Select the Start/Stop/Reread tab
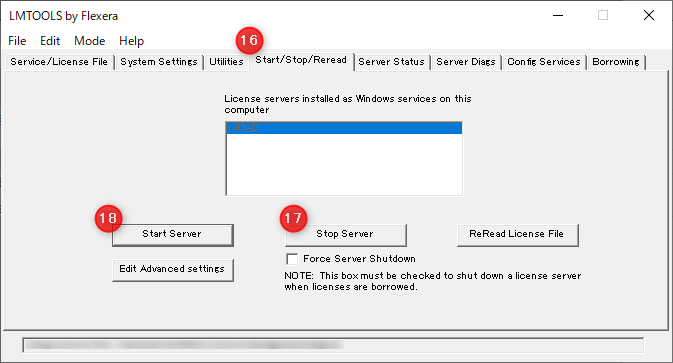The width and height of the screenshot is (673, 363). pos(301,60)
